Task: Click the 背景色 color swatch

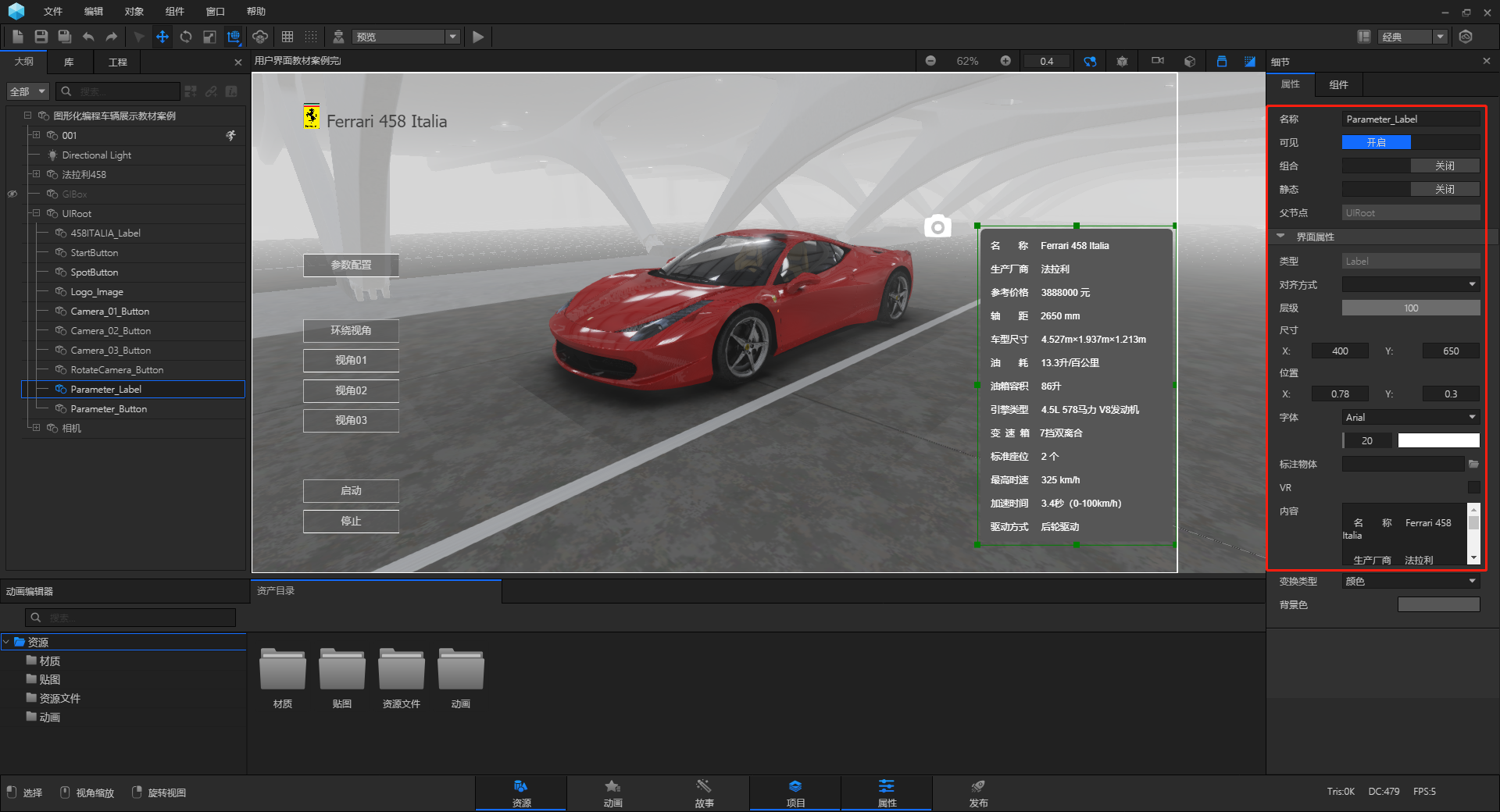Action: pos(1439,604)
